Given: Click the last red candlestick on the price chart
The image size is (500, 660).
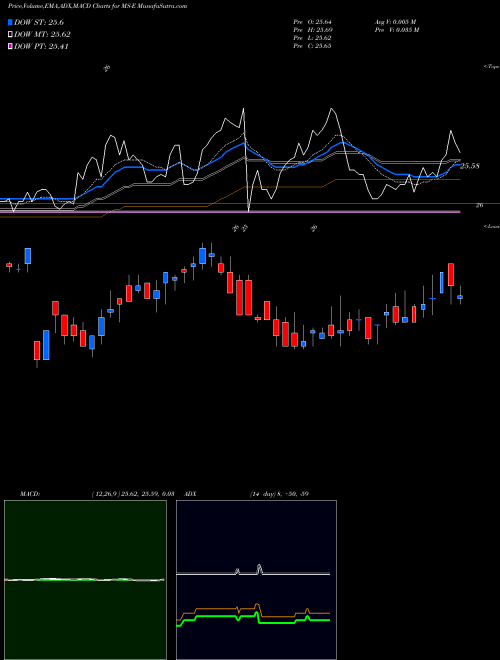Looking at the screenshot, I should (x=451, y=274).
